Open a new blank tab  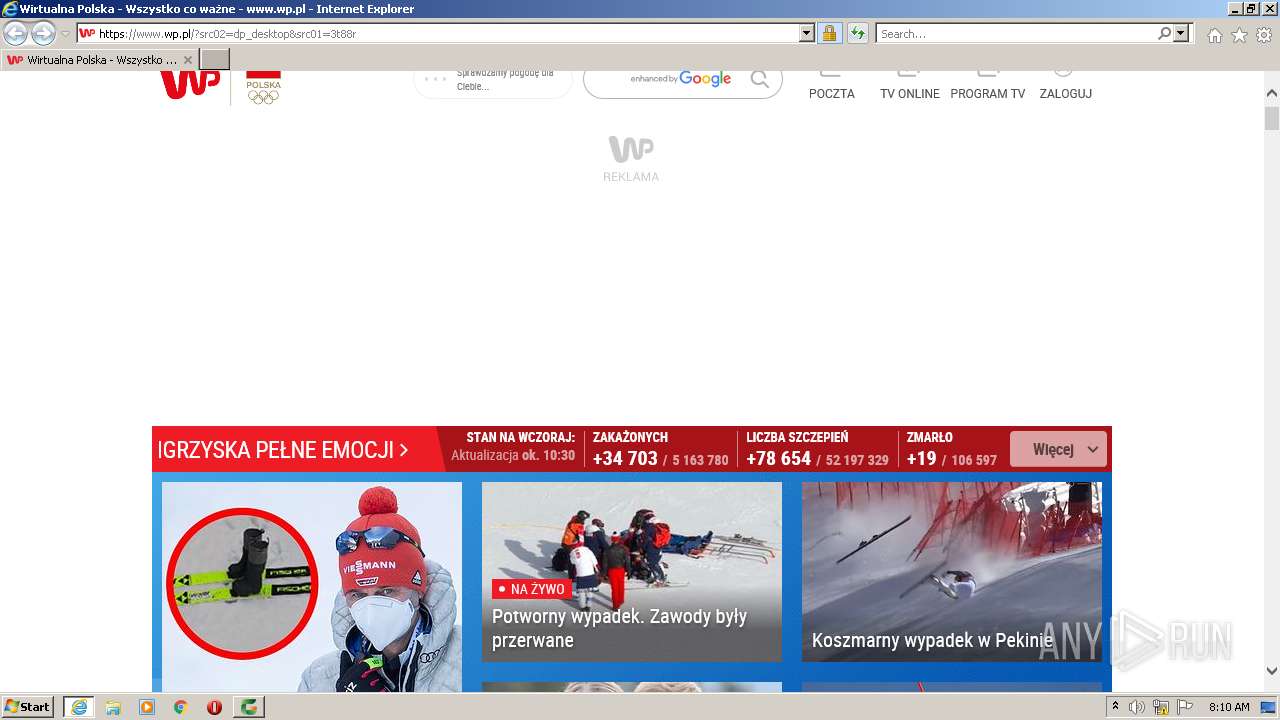(215, 60)
